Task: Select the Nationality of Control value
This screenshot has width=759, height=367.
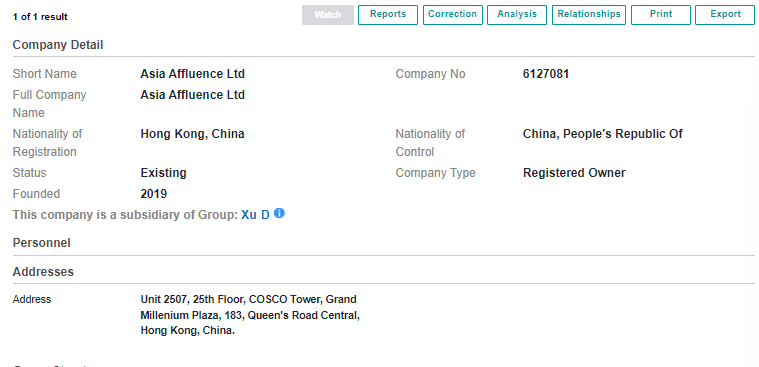Action: (x=603, y=134)
